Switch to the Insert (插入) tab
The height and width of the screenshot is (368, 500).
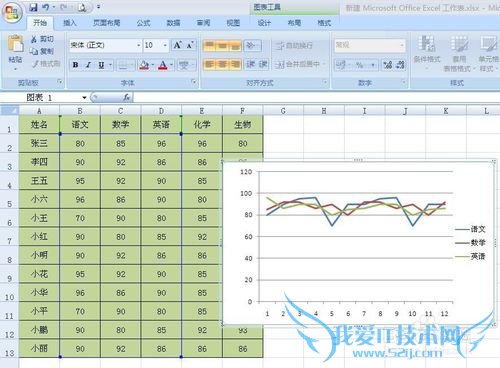(x=70, y=23)
